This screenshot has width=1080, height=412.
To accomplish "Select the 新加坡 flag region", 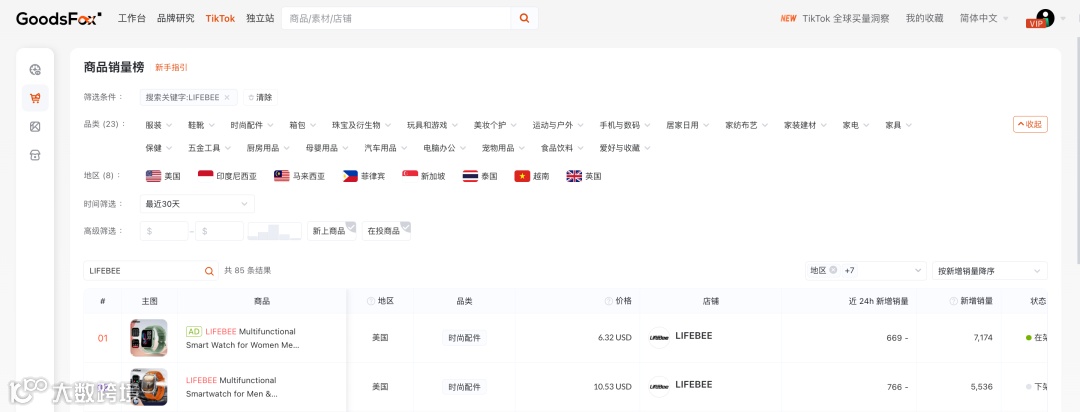I will [424, 176].
